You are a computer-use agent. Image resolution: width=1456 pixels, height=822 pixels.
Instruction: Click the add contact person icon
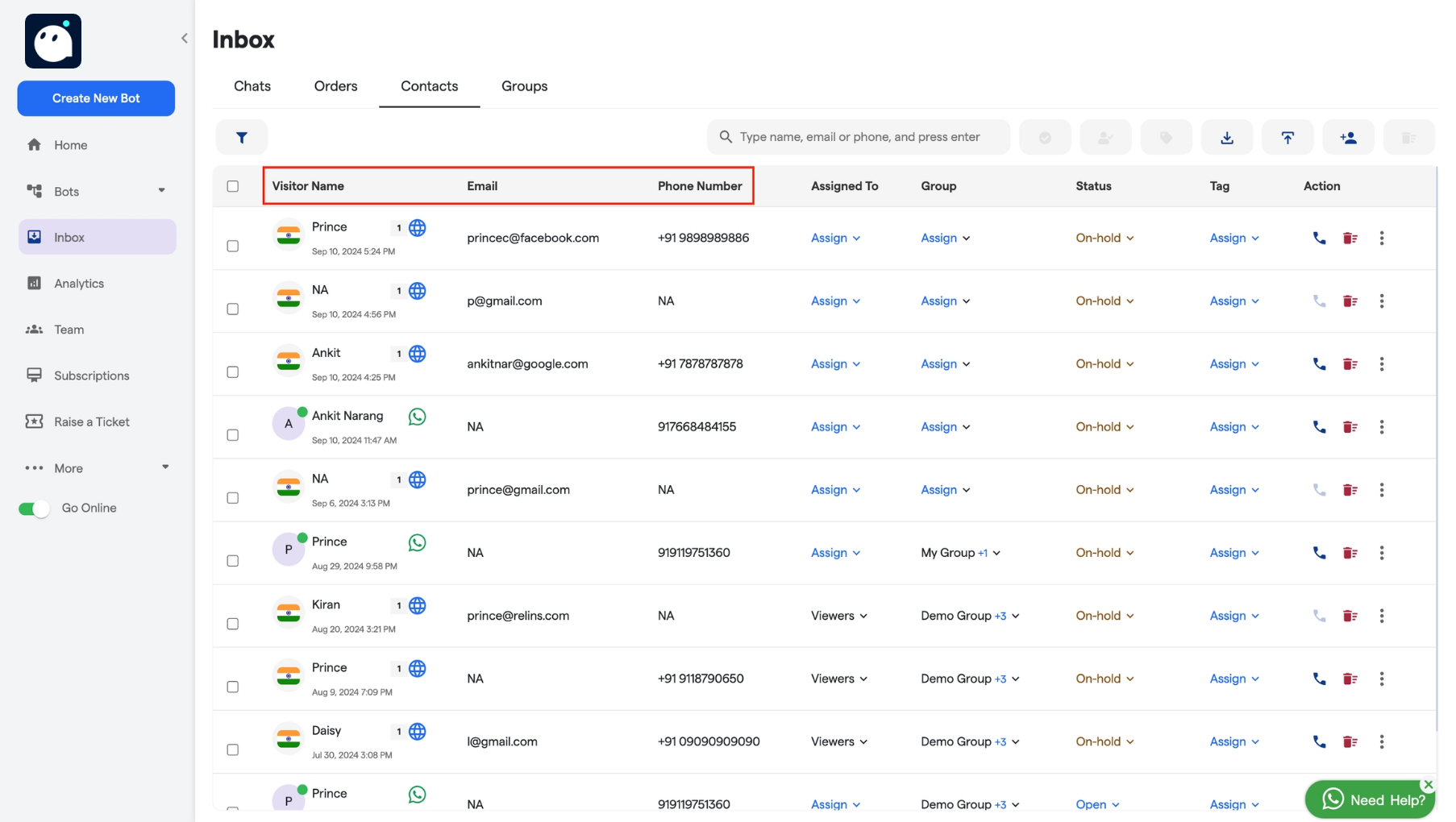pyautogui.click(x=1348, y=137)
